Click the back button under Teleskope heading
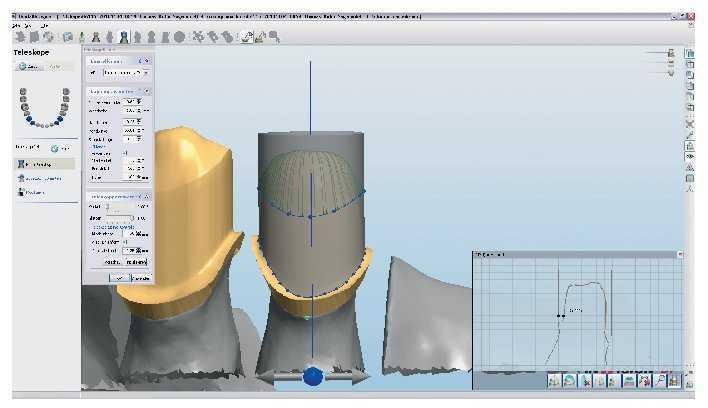This screenshot has width=708, height=408. pyautogui.click(x=26, y=66)
